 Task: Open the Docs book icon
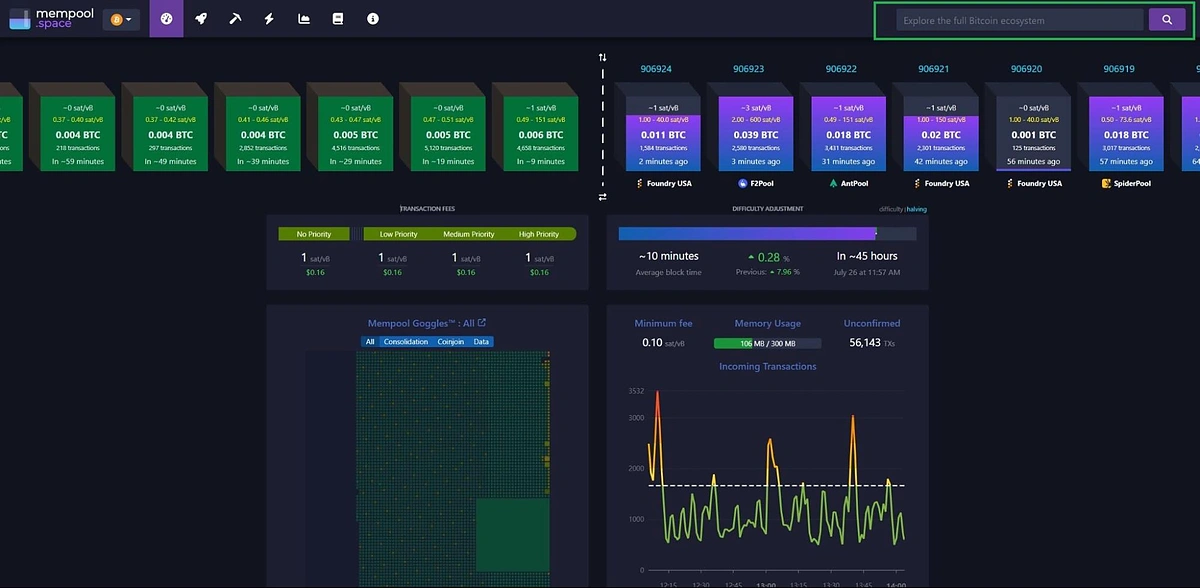[x=338, y=19]
